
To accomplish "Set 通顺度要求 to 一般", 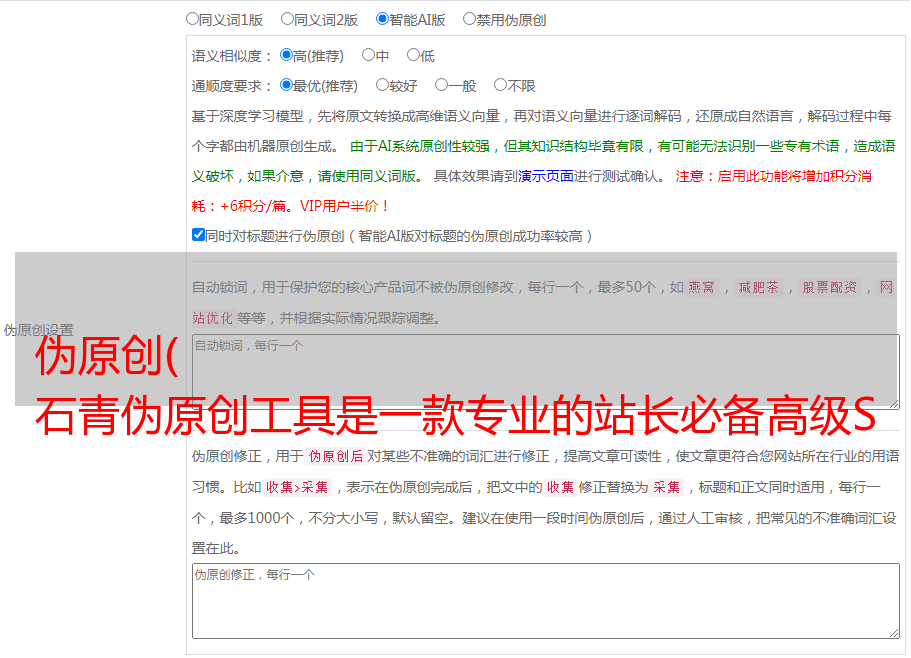I will 442,85.
